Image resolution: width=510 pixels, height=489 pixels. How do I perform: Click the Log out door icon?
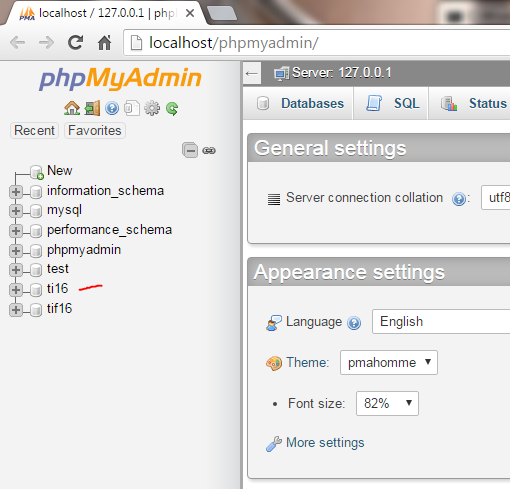(x=92, y=108)
